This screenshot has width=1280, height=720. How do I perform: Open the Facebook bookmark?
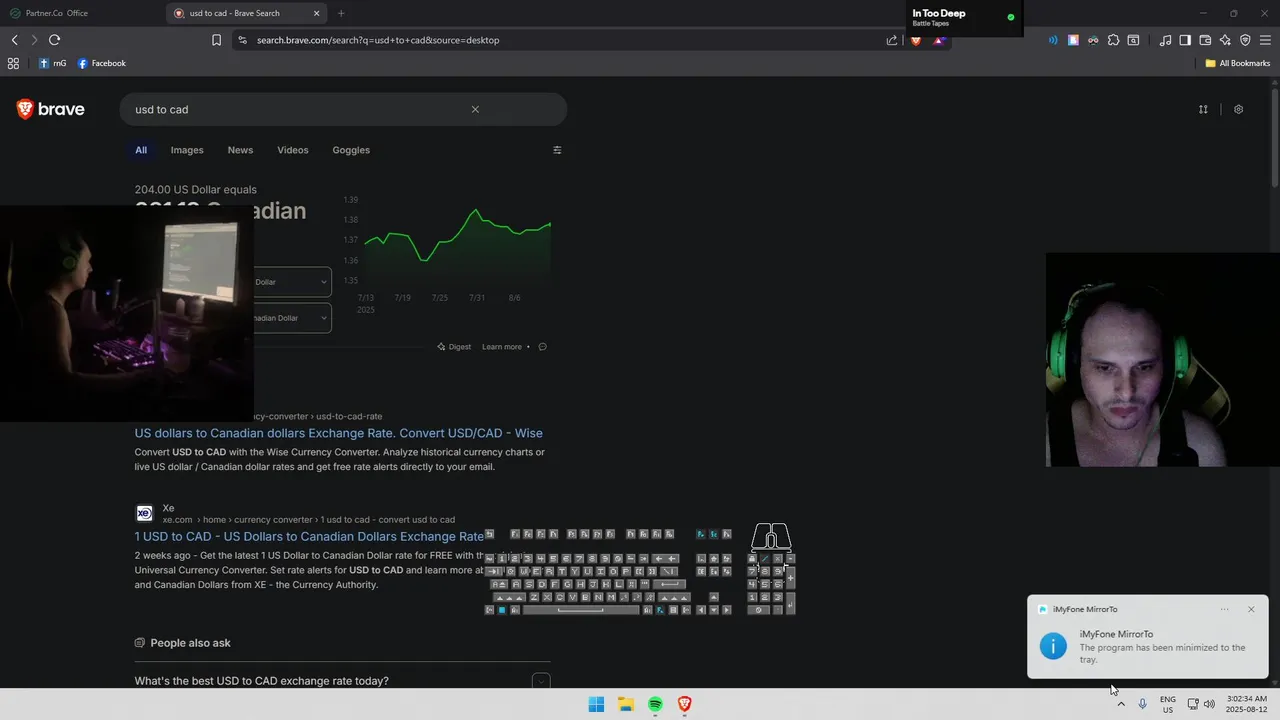[102, 63]
